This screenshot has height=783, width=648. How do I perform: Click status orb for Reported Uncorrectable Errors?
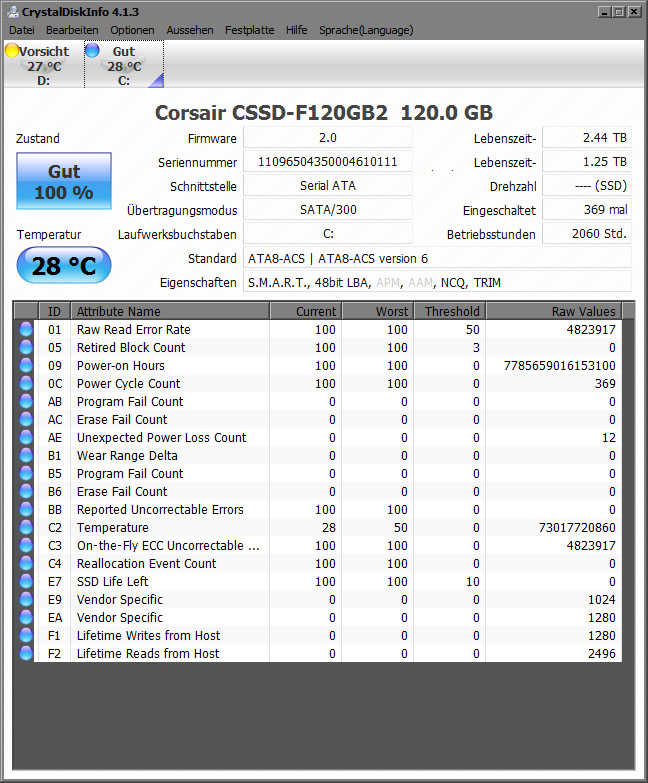26,509
